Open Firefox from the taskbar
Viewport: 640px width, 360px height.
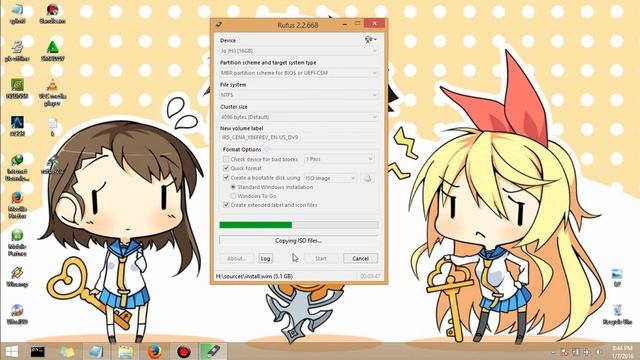point(154,351)
